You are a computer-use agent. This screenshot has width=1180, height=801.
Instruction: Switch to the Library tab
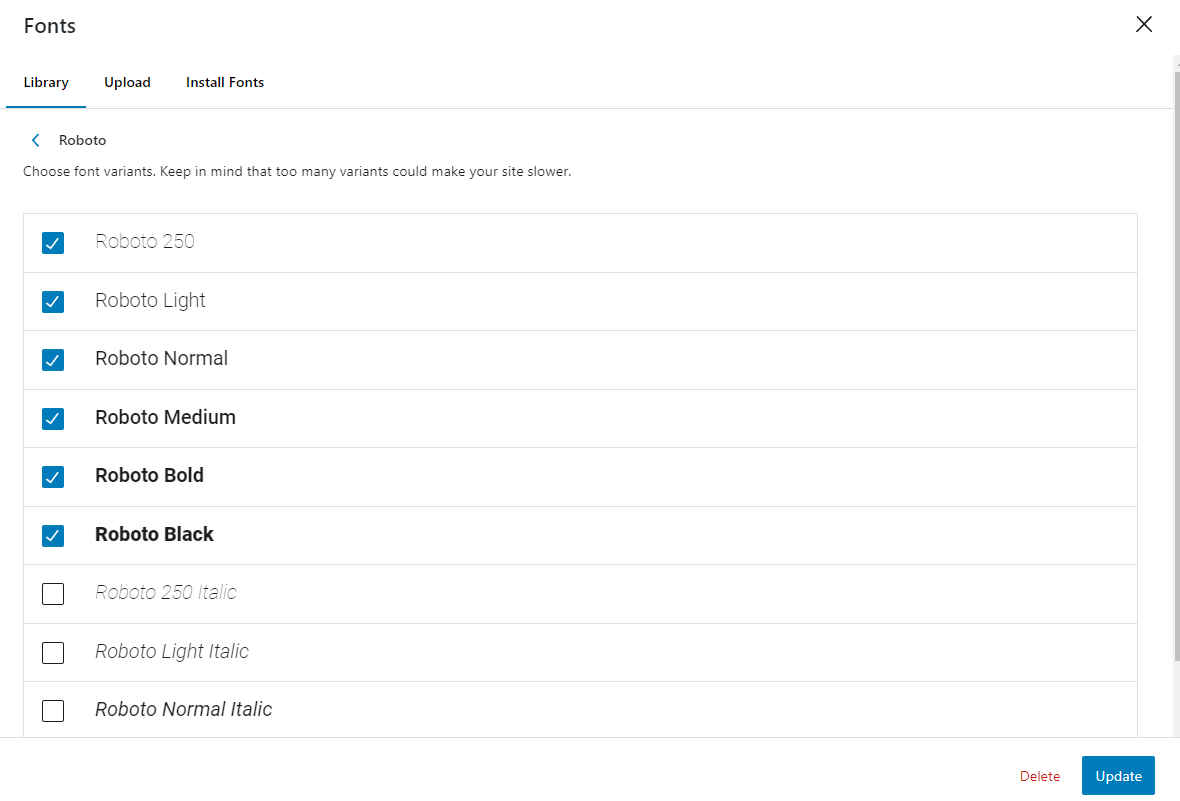click(46, 82)
